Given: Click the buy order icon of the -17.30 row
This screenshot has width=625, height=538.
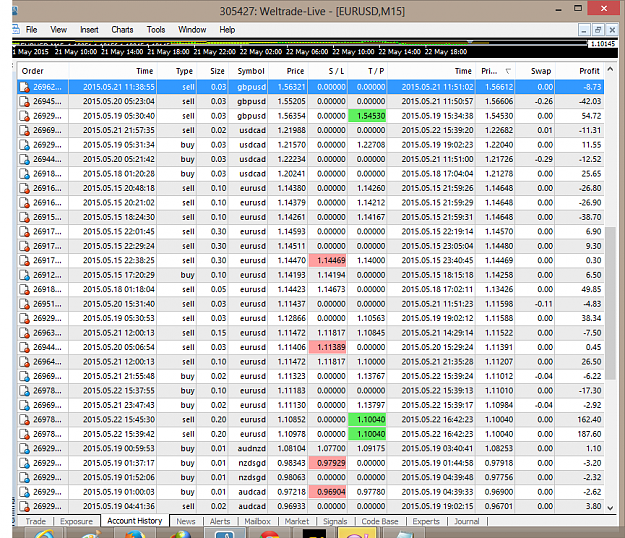Looking at the screenshot, I should 25,391.
